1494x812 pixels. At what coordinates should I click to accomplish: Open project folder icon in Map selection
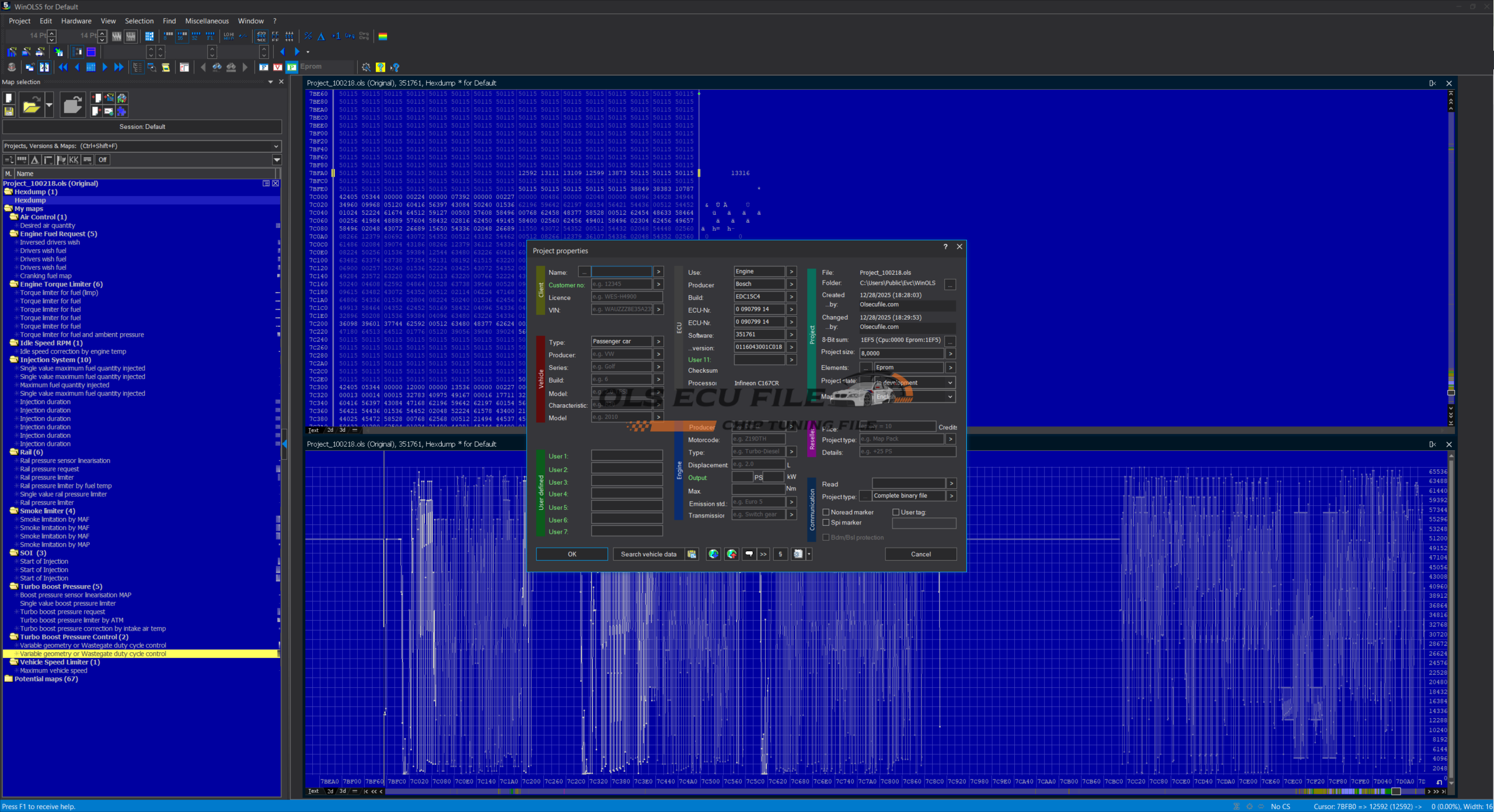point(32,106)
